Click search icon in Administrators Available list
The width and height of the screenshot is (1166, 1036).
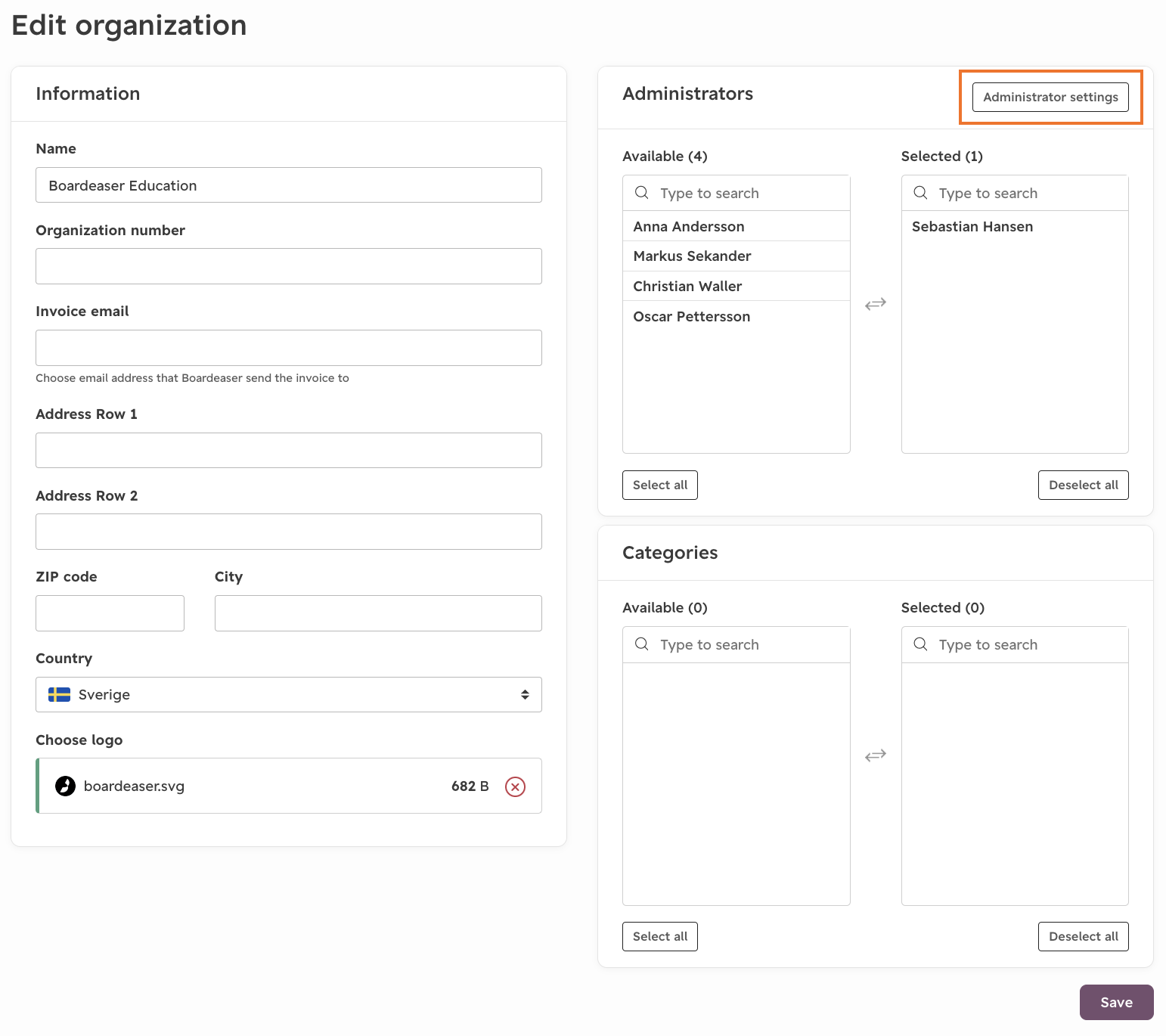[642, 193]
